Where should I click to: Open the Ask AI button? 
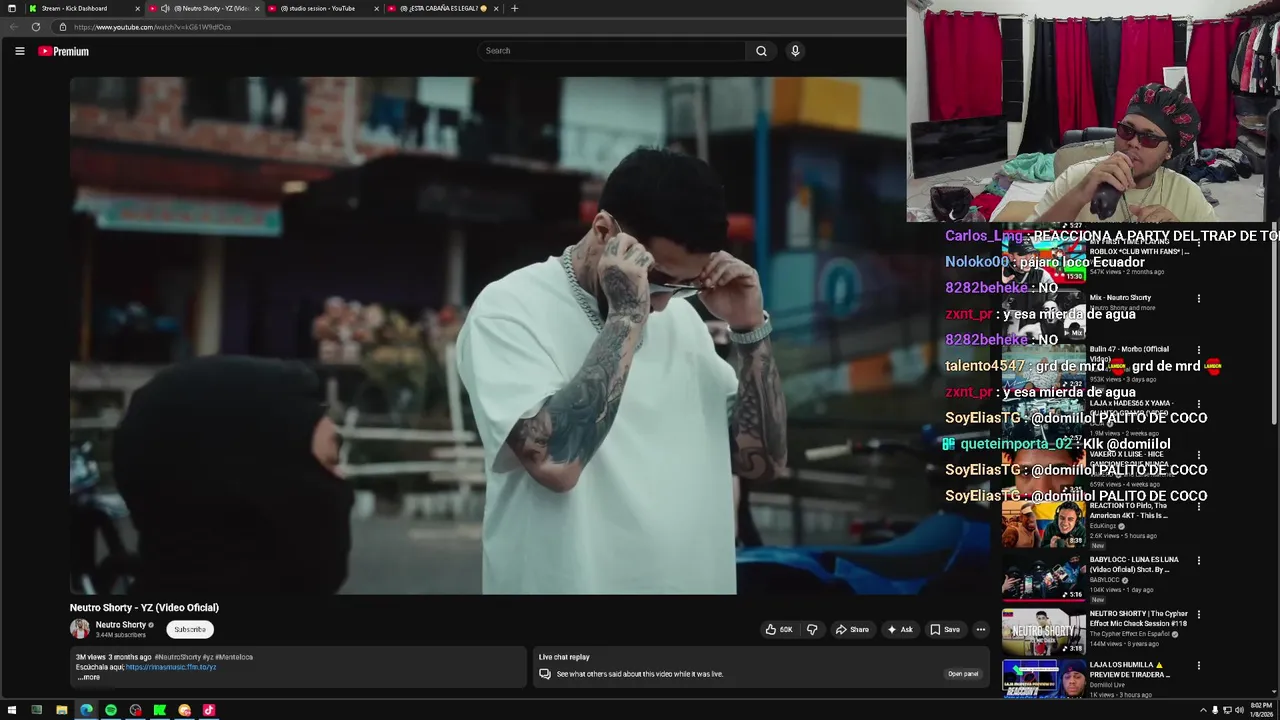point(899,629)
